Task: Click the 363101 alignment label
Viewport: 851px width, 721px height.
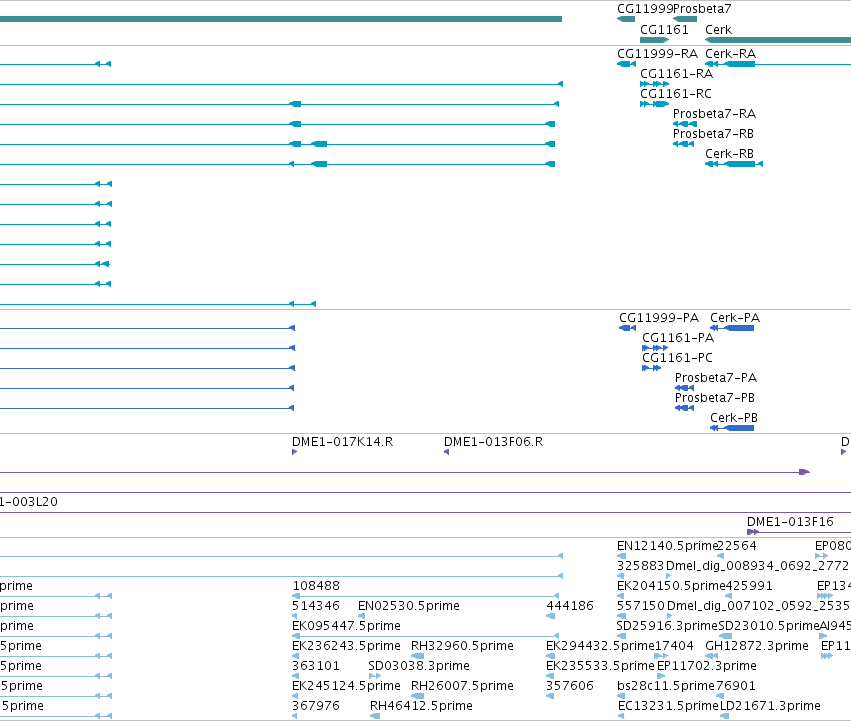Action: 316,666
